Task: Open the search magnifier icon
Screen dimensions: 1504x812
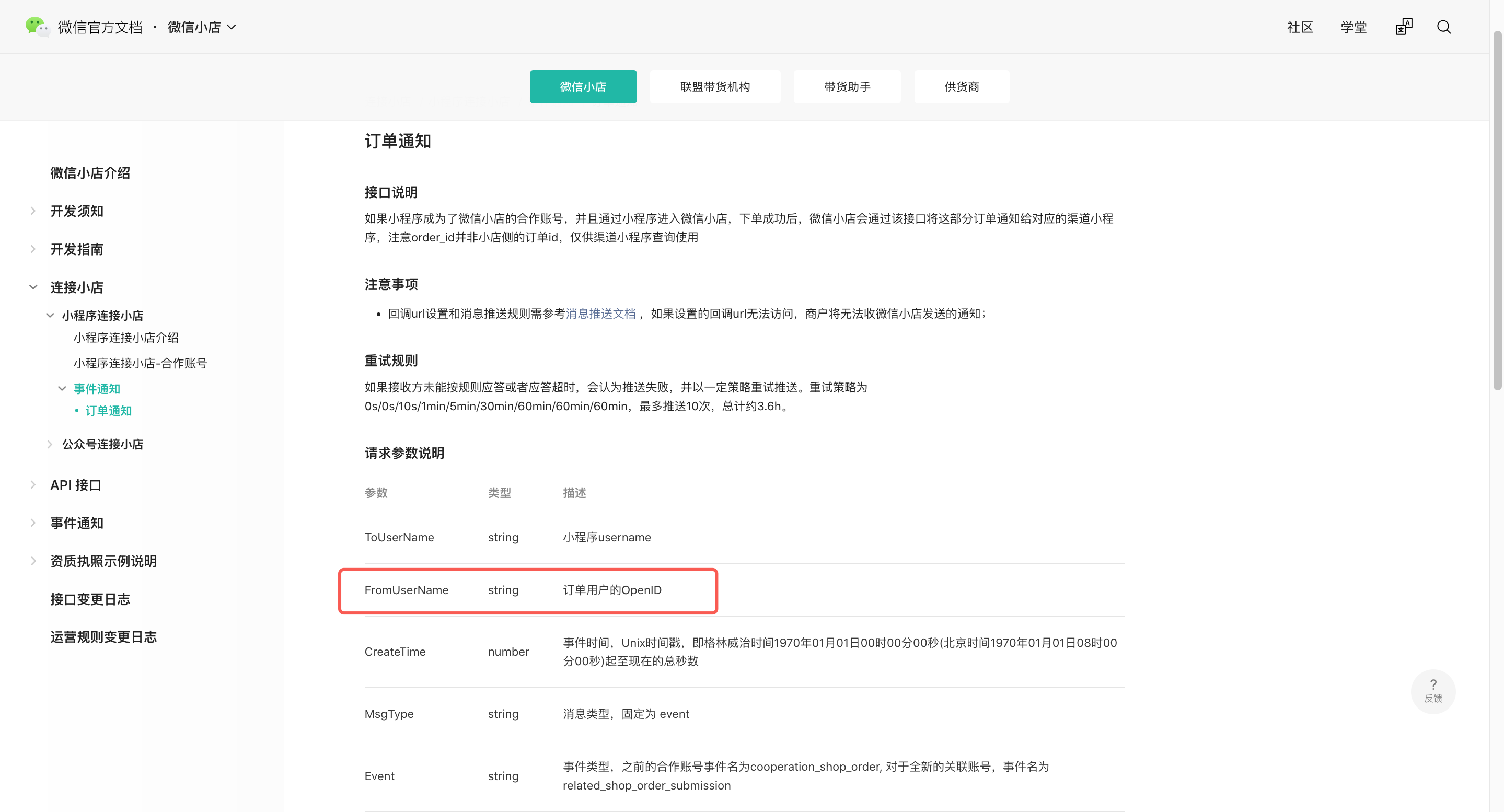Action: click(x=1443, y=28)
